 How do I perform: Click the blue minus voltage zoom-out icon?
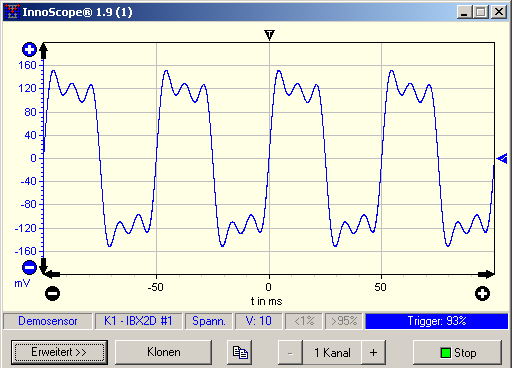tap(29, 267)
